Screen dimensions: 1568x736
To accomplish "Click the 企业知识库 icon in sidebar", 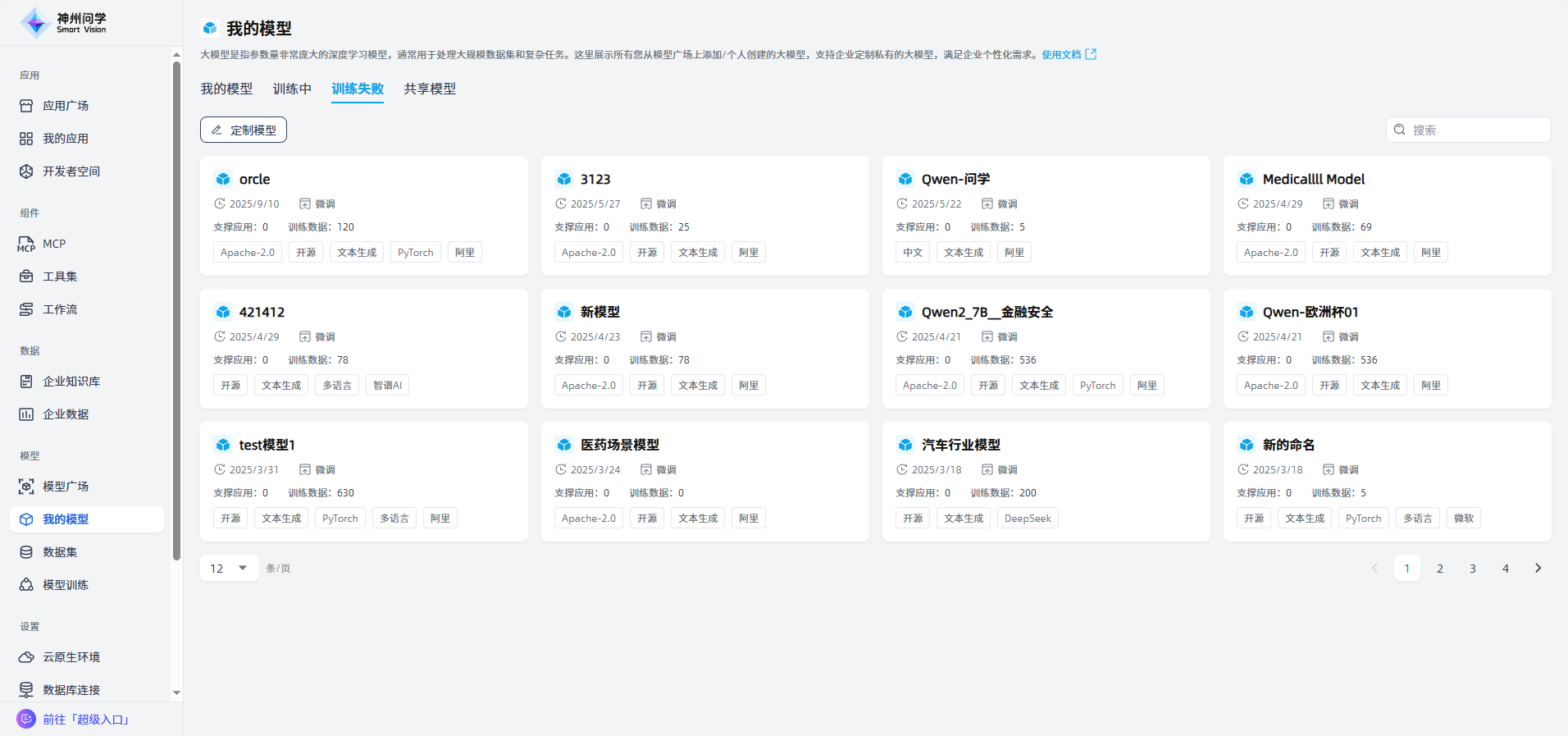I will point(26,382).
